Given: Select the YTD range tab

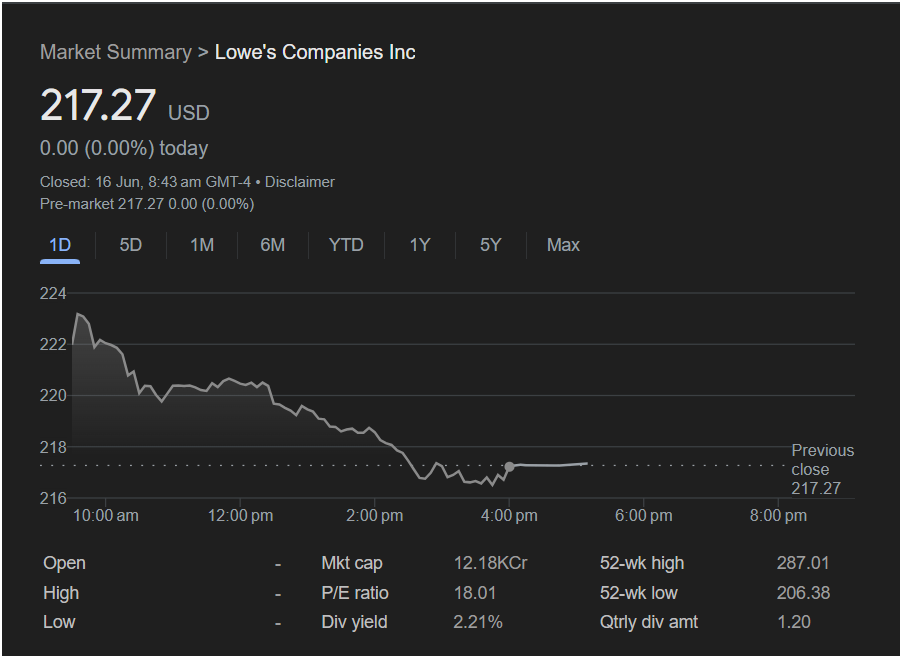Looking at the screenshot, I should pyautogui.click(x=346, y=245).
